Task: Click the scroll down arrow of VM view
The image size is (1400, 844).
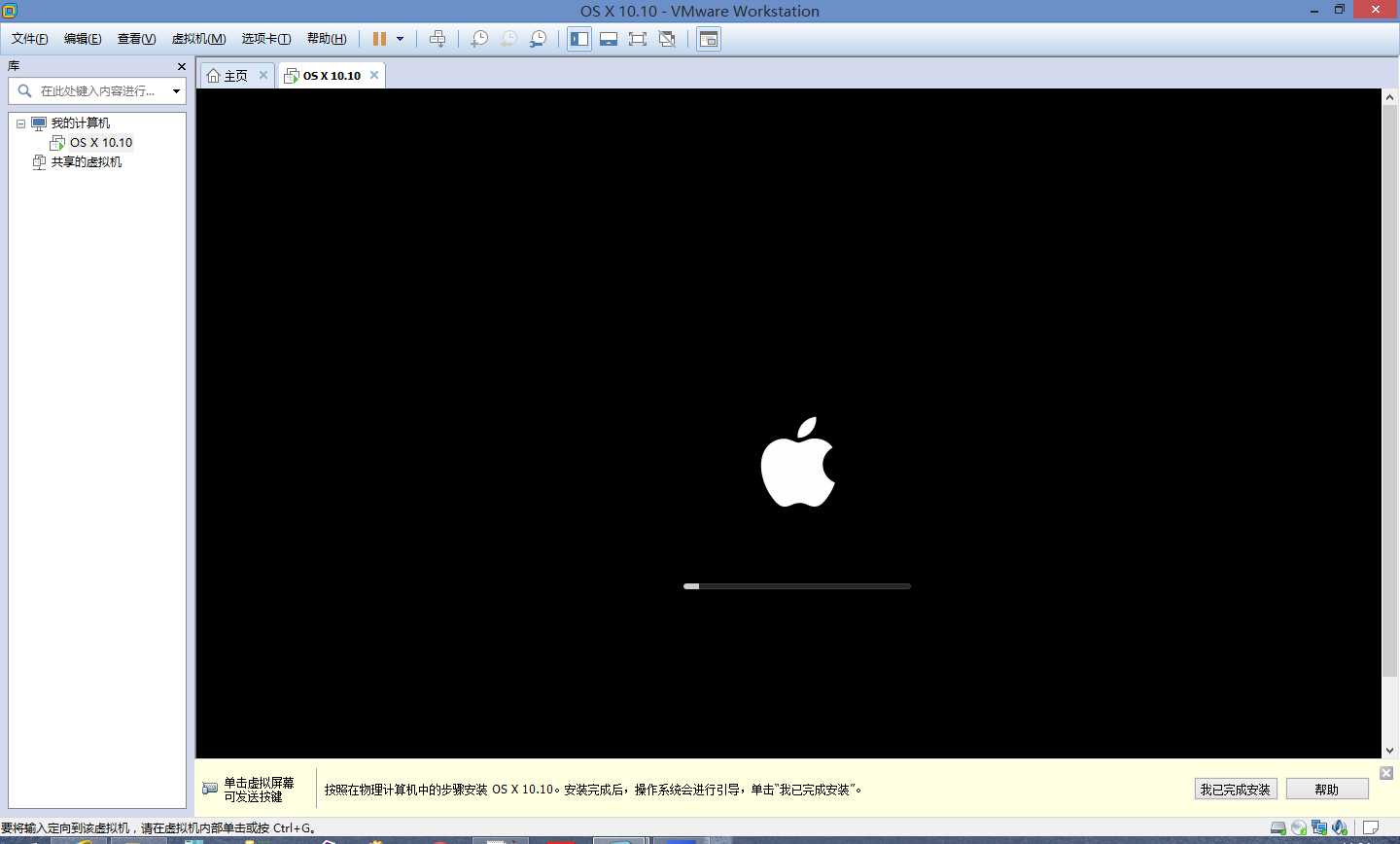Action: pos(1390,751)
